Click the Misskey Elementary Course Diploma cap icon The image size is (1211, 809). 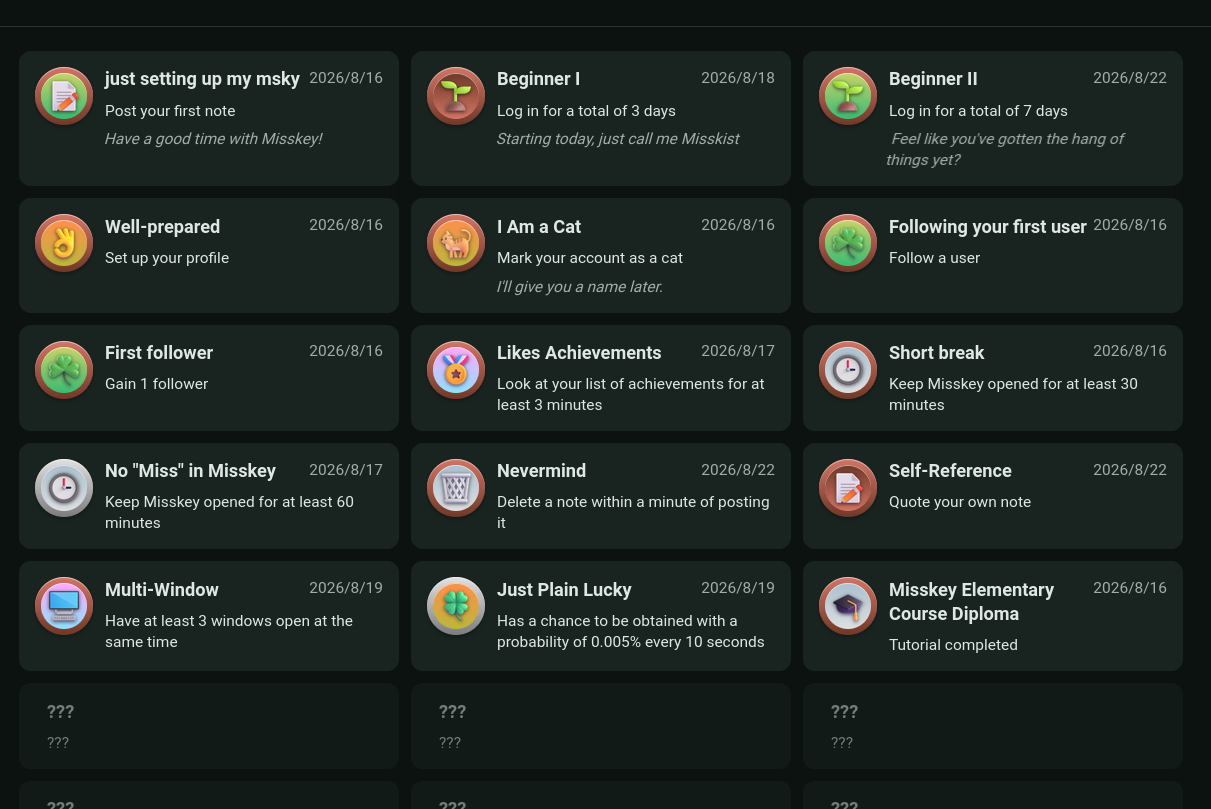click(x=848, y=606)
